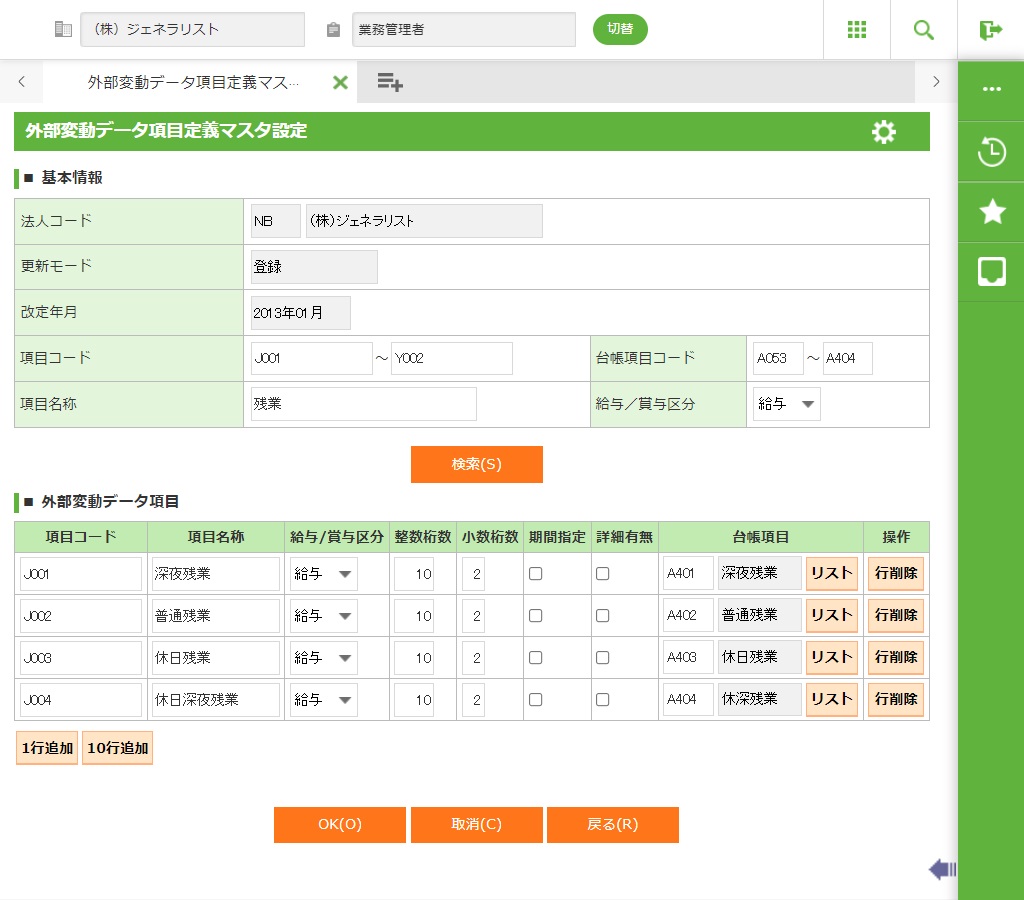The width and height of the screenshot is (1024, 900).
Task: Check 詳細有無 checkbox for row J002
Action: 602,616
